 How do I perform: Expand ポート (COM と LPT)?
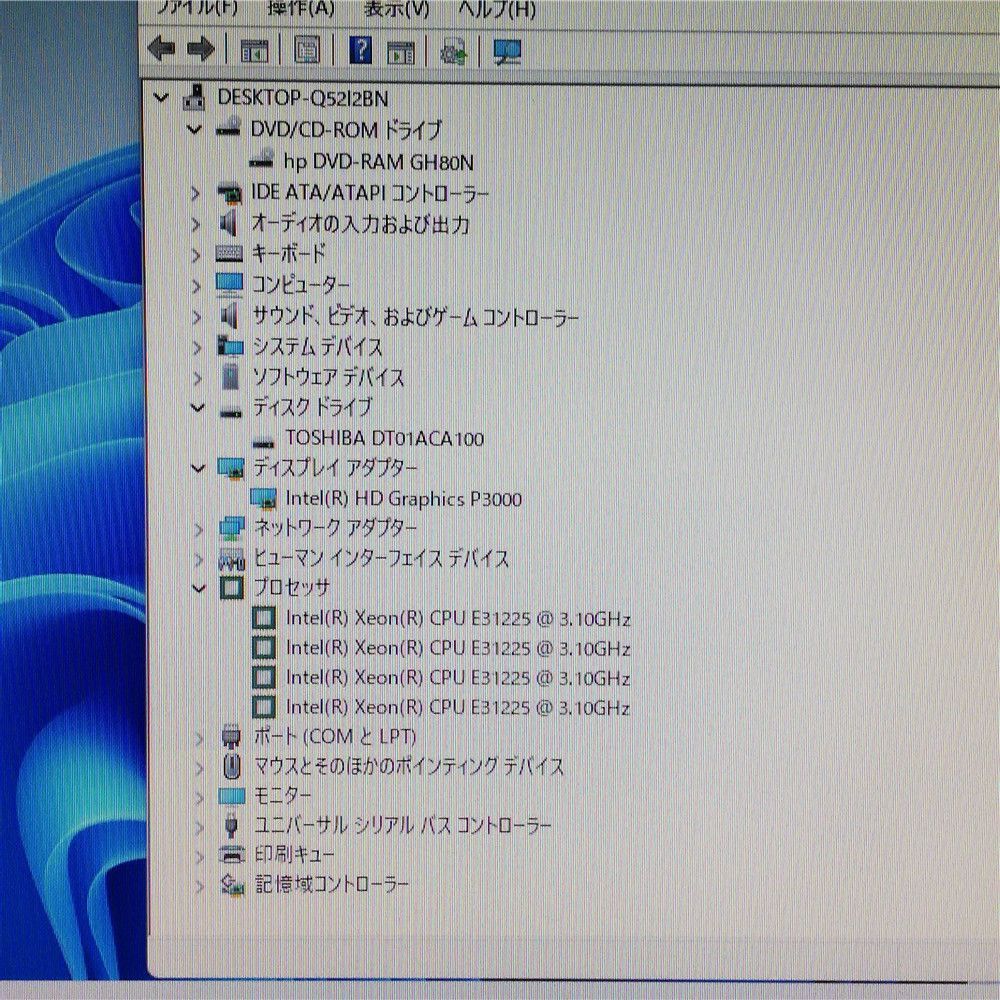tap(199, 738)
